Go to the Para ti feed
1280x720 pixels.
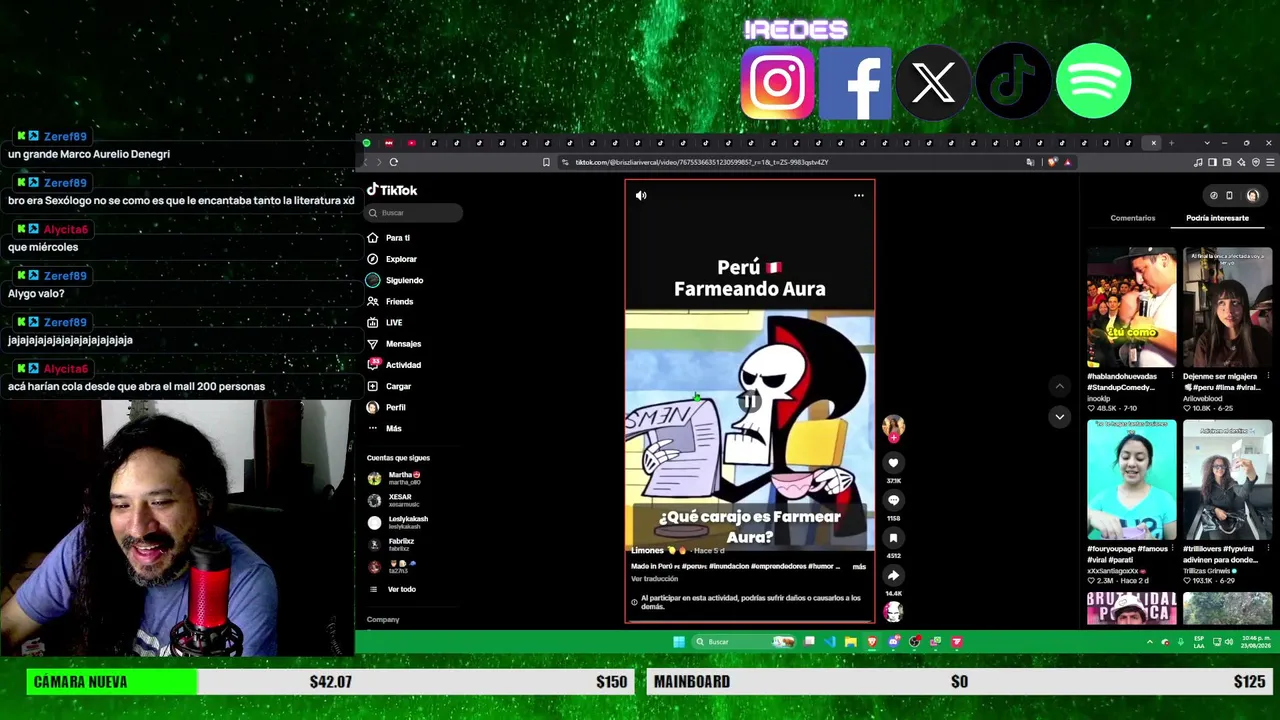click(x=390, y=238)
